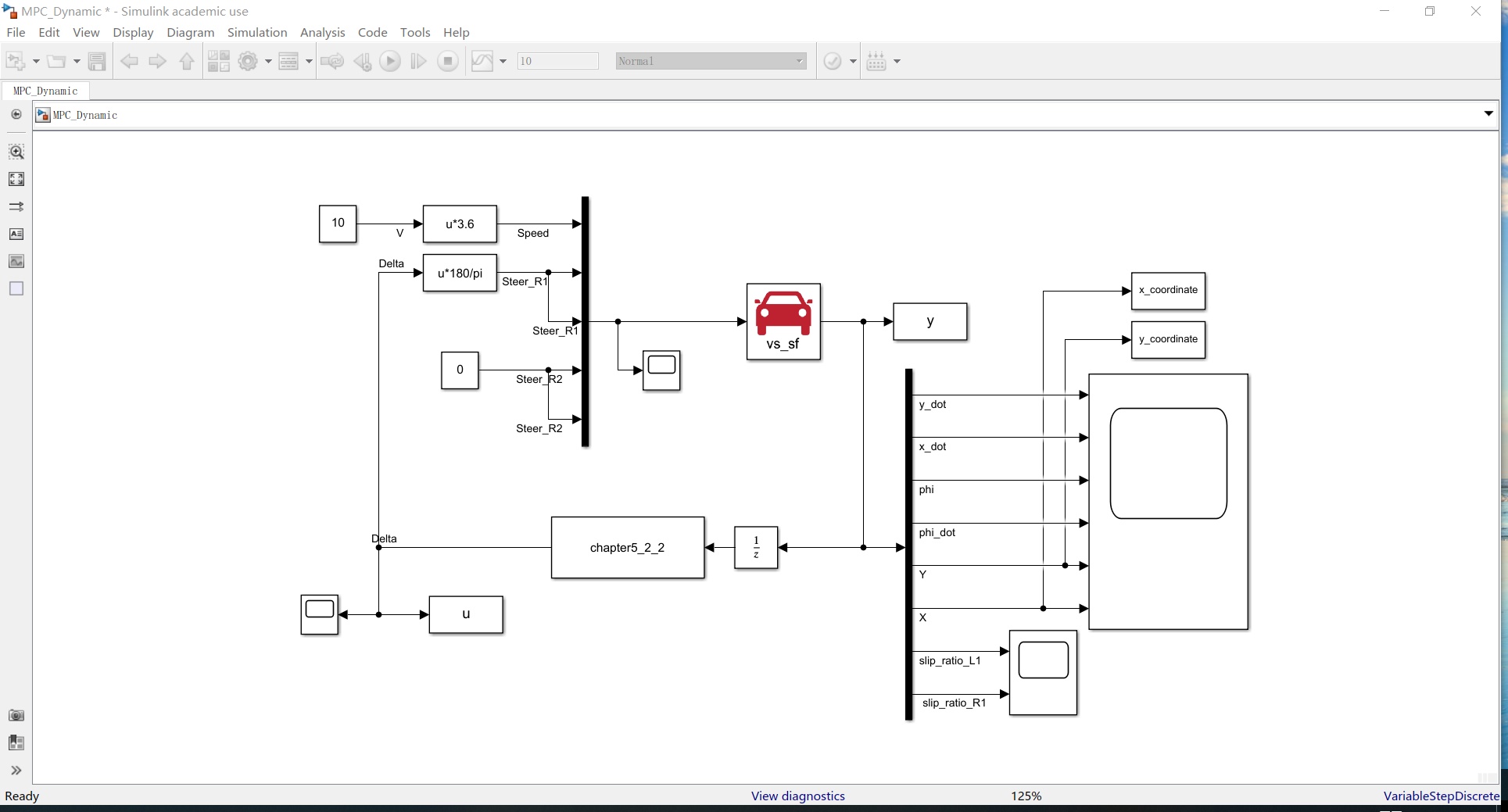1508x812 pixels.
Task: Run the simulation with the play button
Action: [389, 61]
